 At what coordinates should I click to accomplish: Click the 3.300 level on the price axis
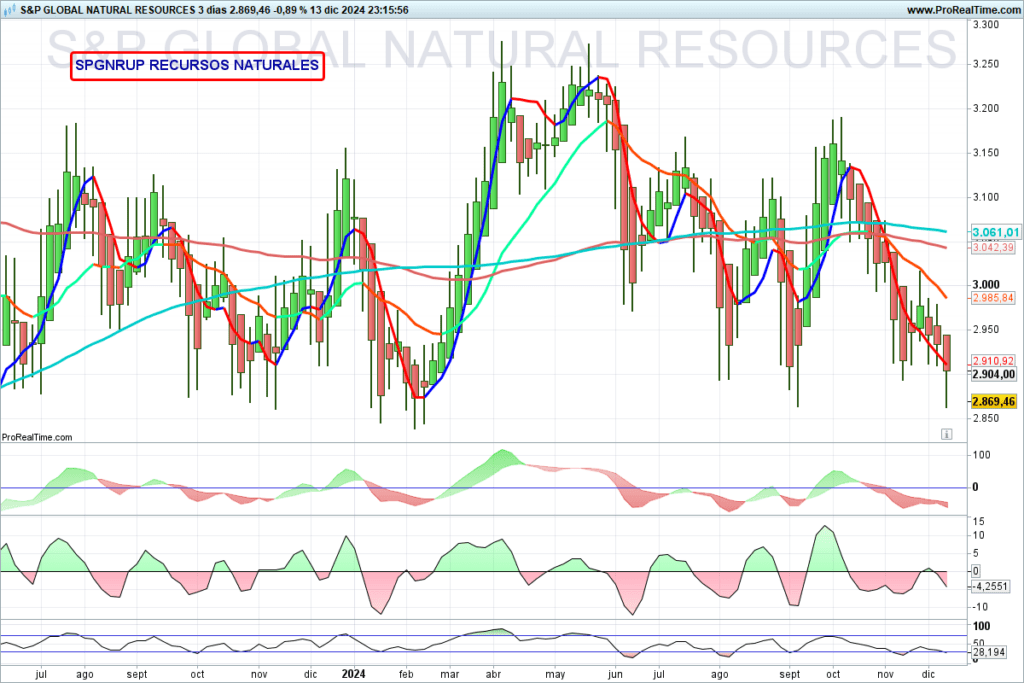point(986,25)
